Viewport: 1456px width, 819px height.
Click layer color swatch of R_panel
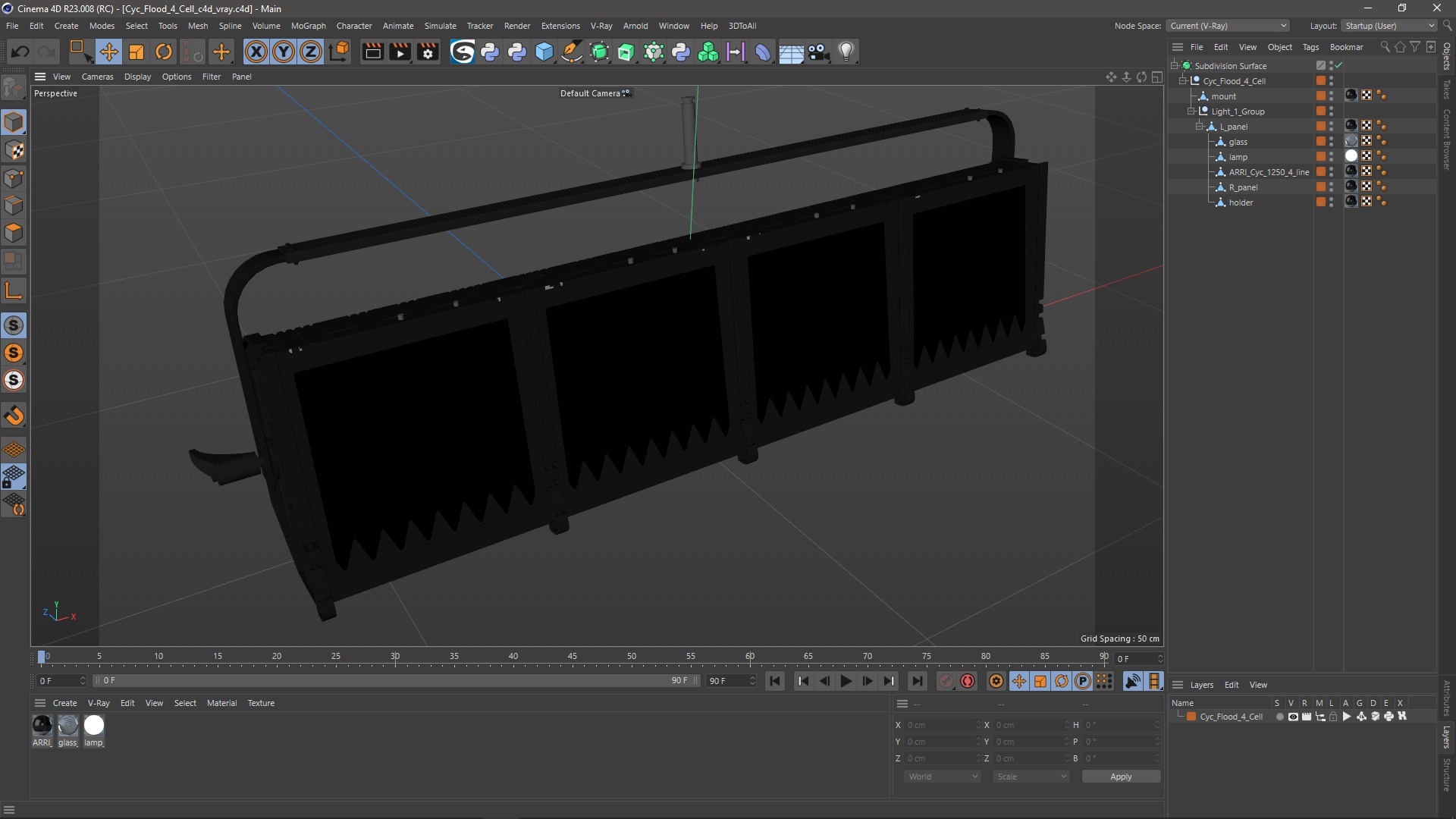click(1321, 187)
